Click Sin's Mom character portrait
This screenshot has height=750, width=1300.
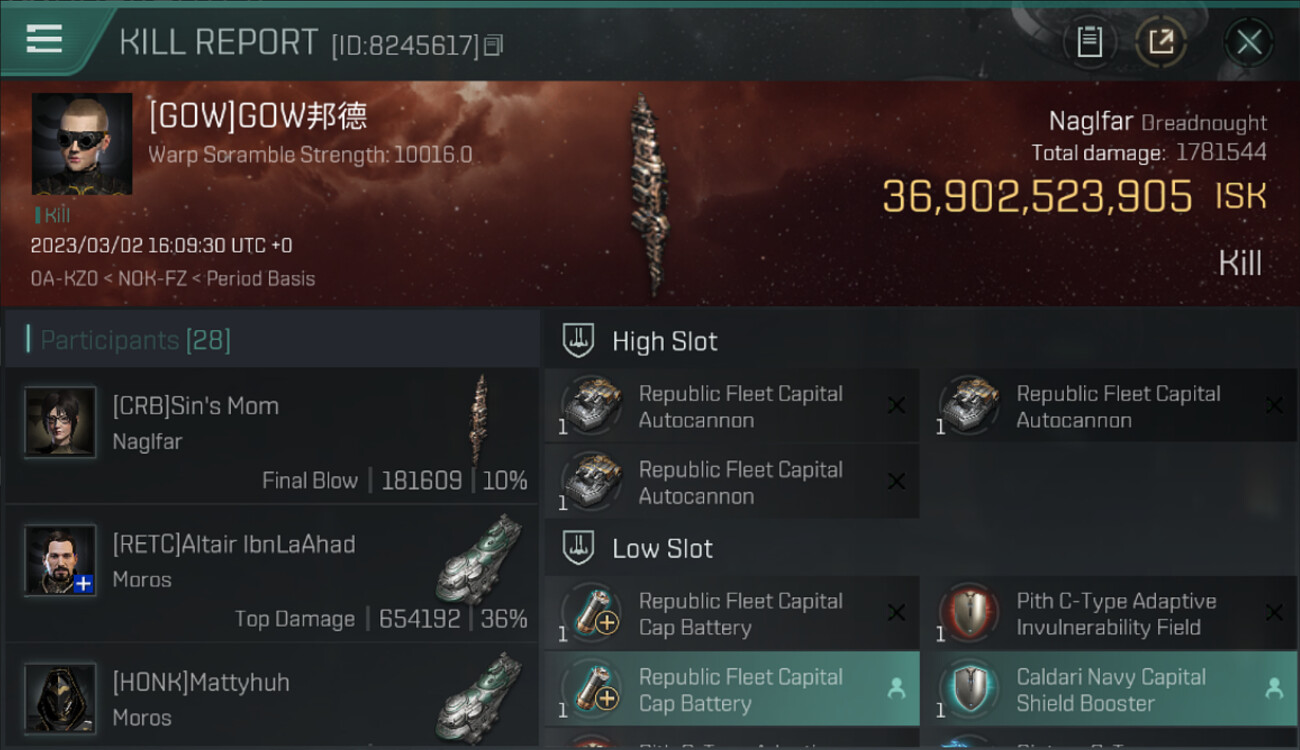[60, 422]
